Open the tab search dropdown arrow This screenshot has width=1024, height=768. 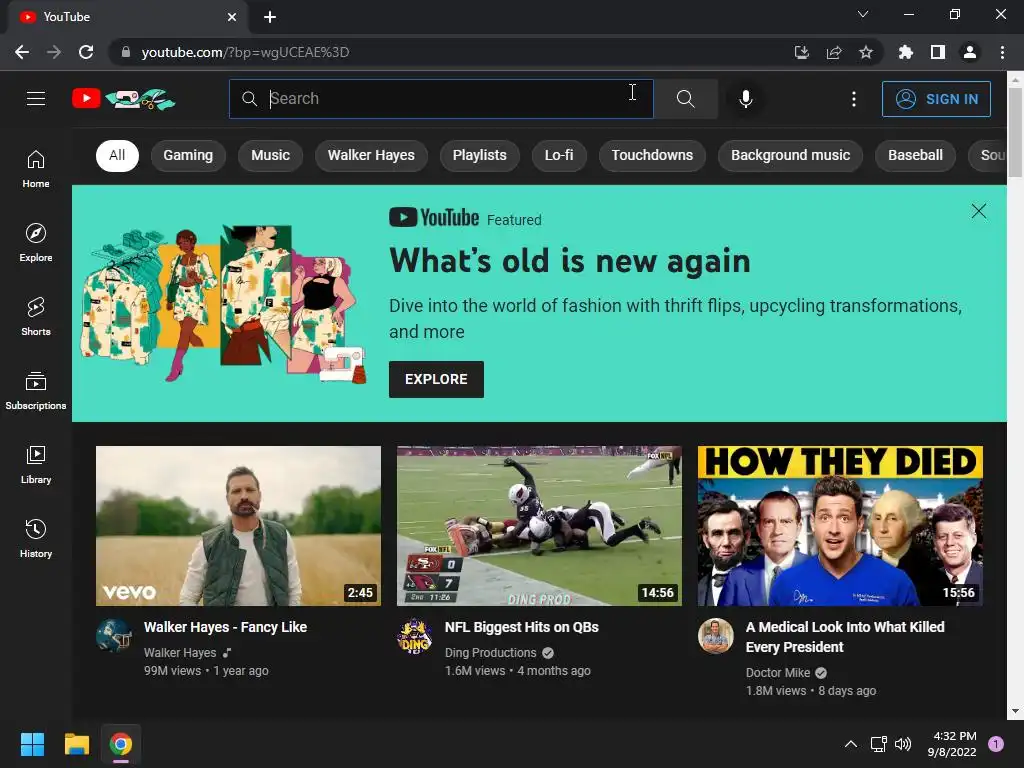[x=863, y=14]
